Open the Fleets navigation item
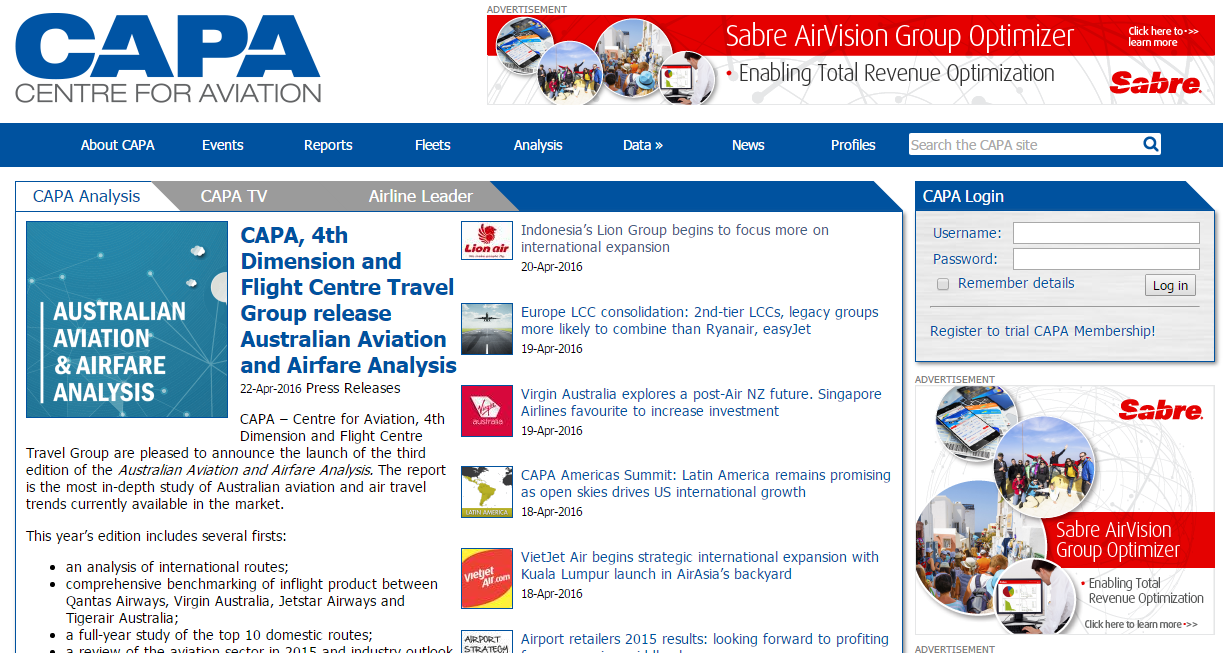Viewport: 1223px width, 653px height. coord(433,145)
